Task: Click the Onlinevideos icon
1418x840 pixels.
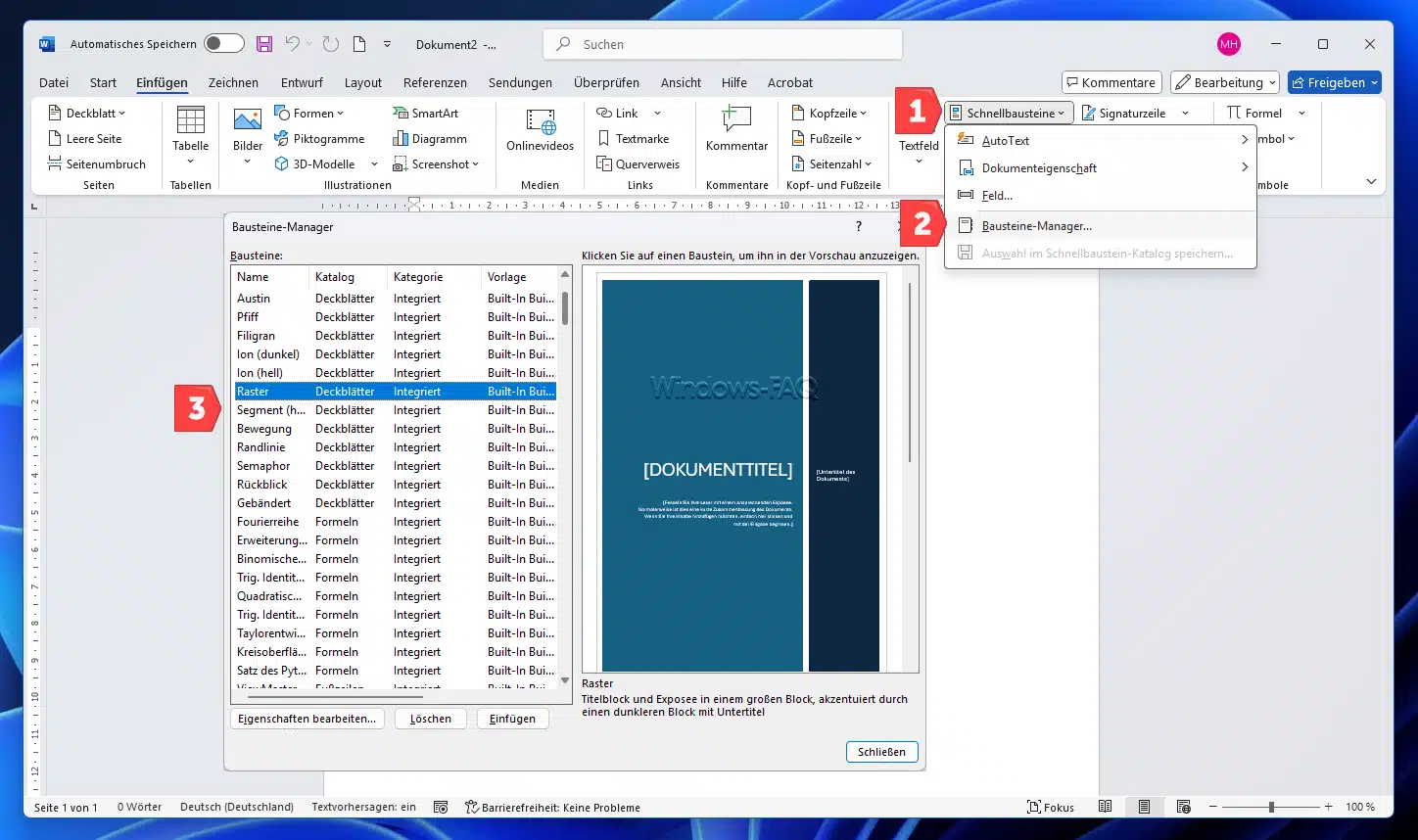Action: 540,122
